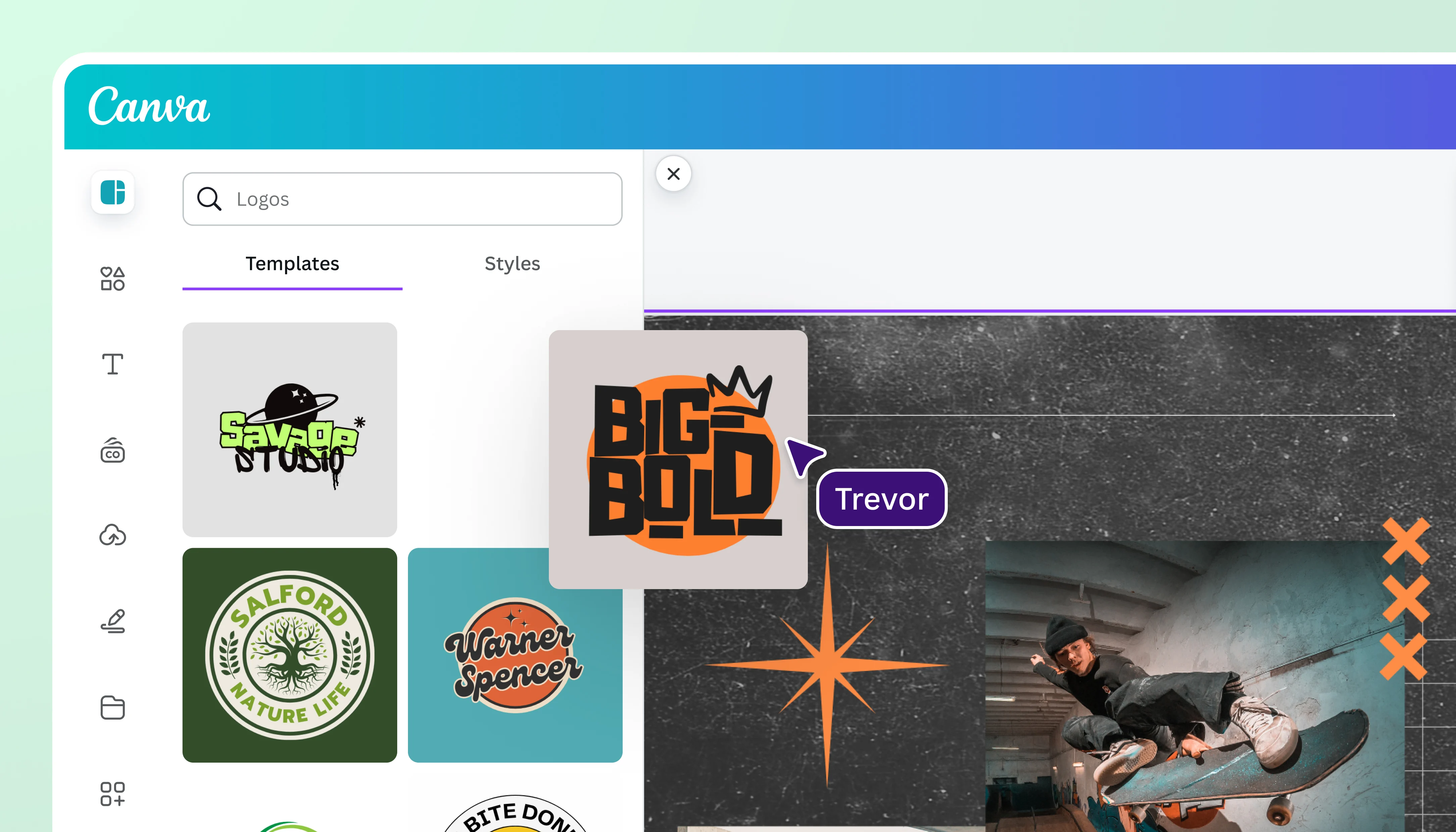Image resolution: width=1456 pixels, height=832 pixels.
Task: Click Trevor's collaborator name label
Action: [882, 498]
